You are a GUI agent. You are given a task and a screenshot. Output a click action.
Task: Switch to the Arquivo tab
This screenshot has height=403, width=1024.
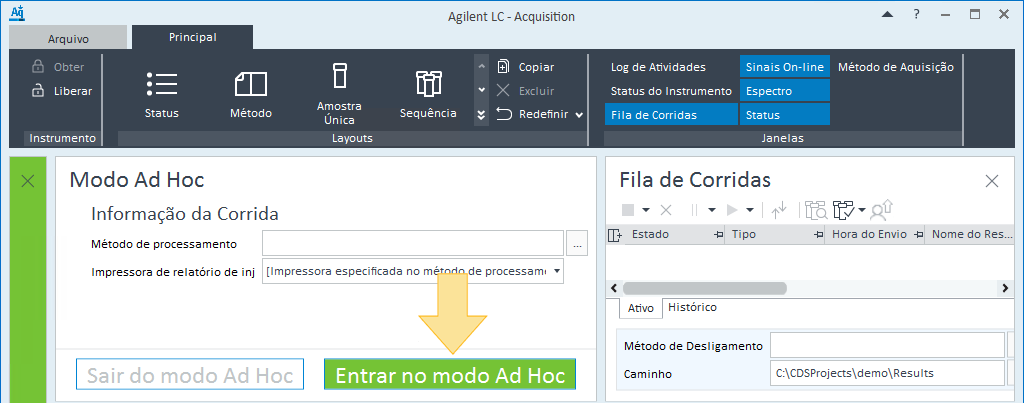(68, 39)
